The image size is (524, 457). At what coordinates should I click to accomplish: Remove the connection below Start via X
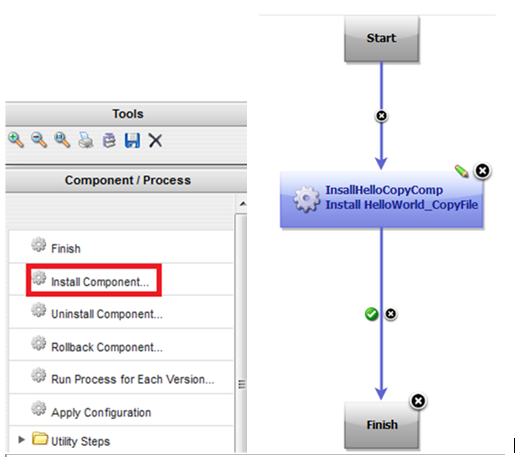(381, 116)
